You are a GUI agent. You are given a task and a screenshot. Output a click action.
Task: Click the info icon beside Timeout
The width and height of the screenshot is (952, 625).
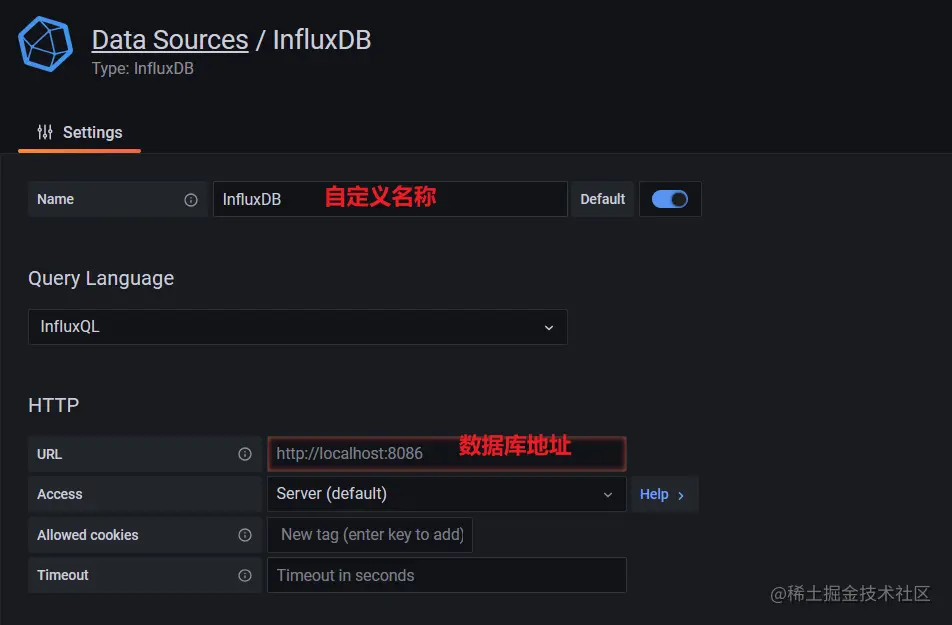click(x=245, y=575)
